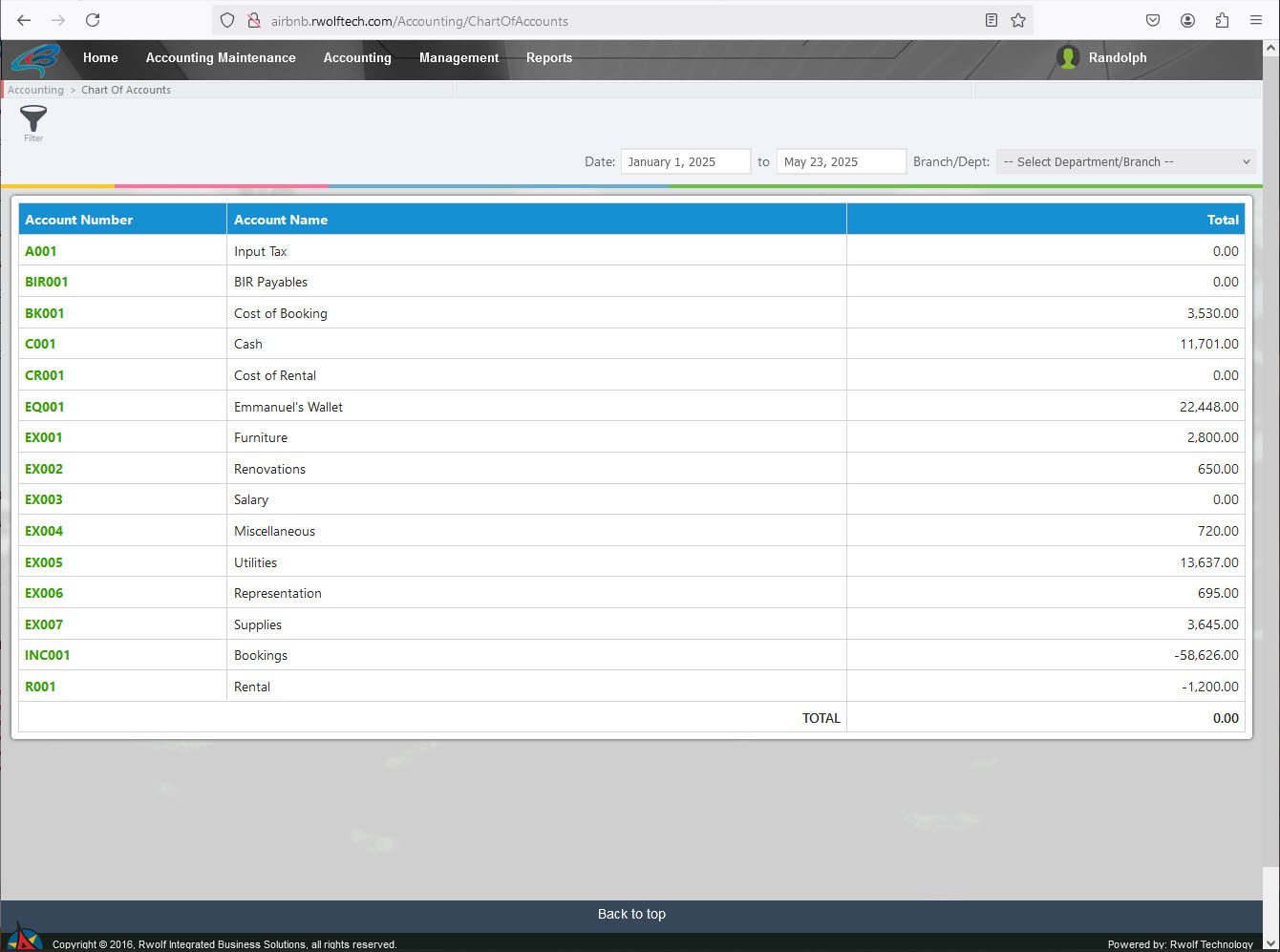Open the browser extensions icon

click(x=1222, y=20)
